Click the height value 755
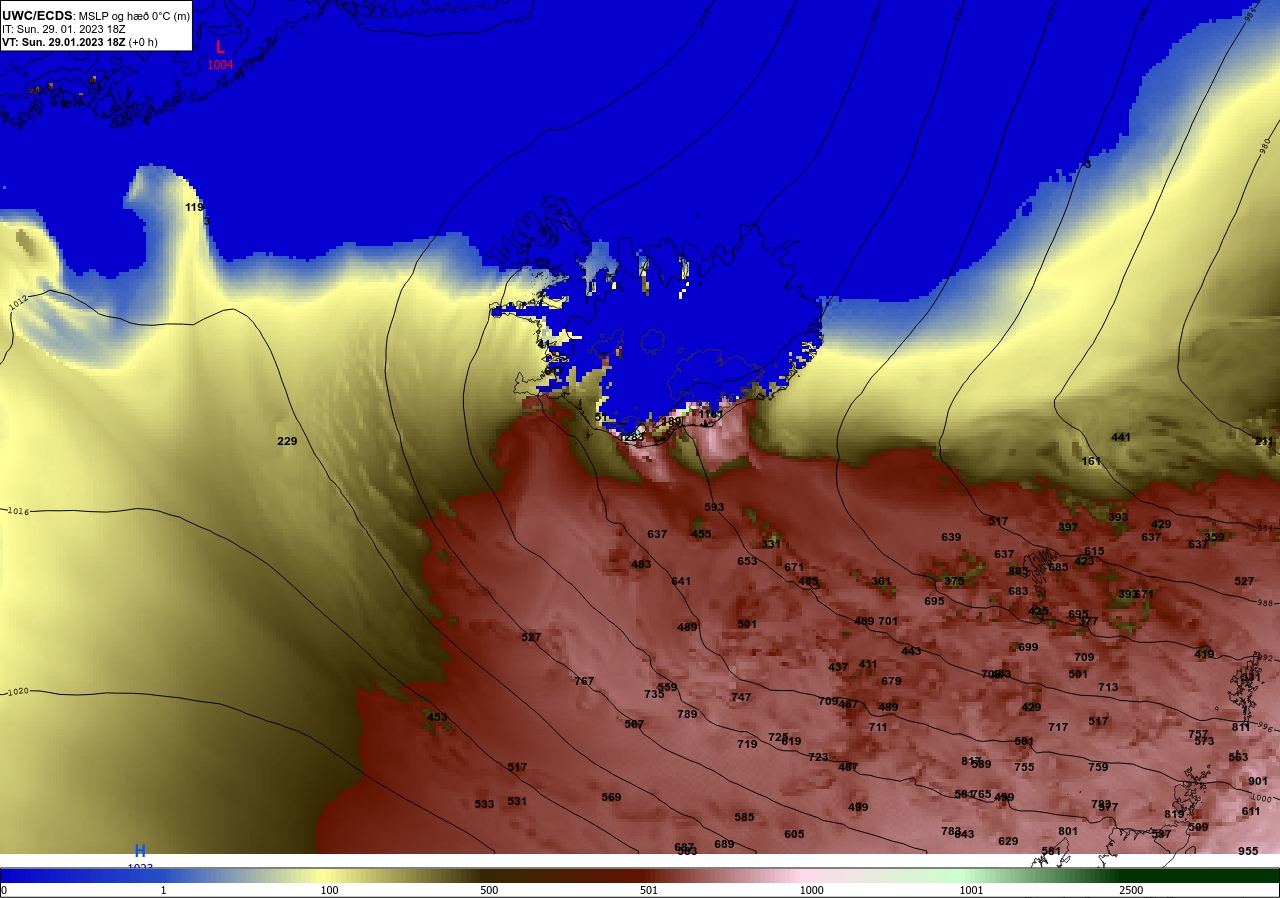 [1024, 767]
